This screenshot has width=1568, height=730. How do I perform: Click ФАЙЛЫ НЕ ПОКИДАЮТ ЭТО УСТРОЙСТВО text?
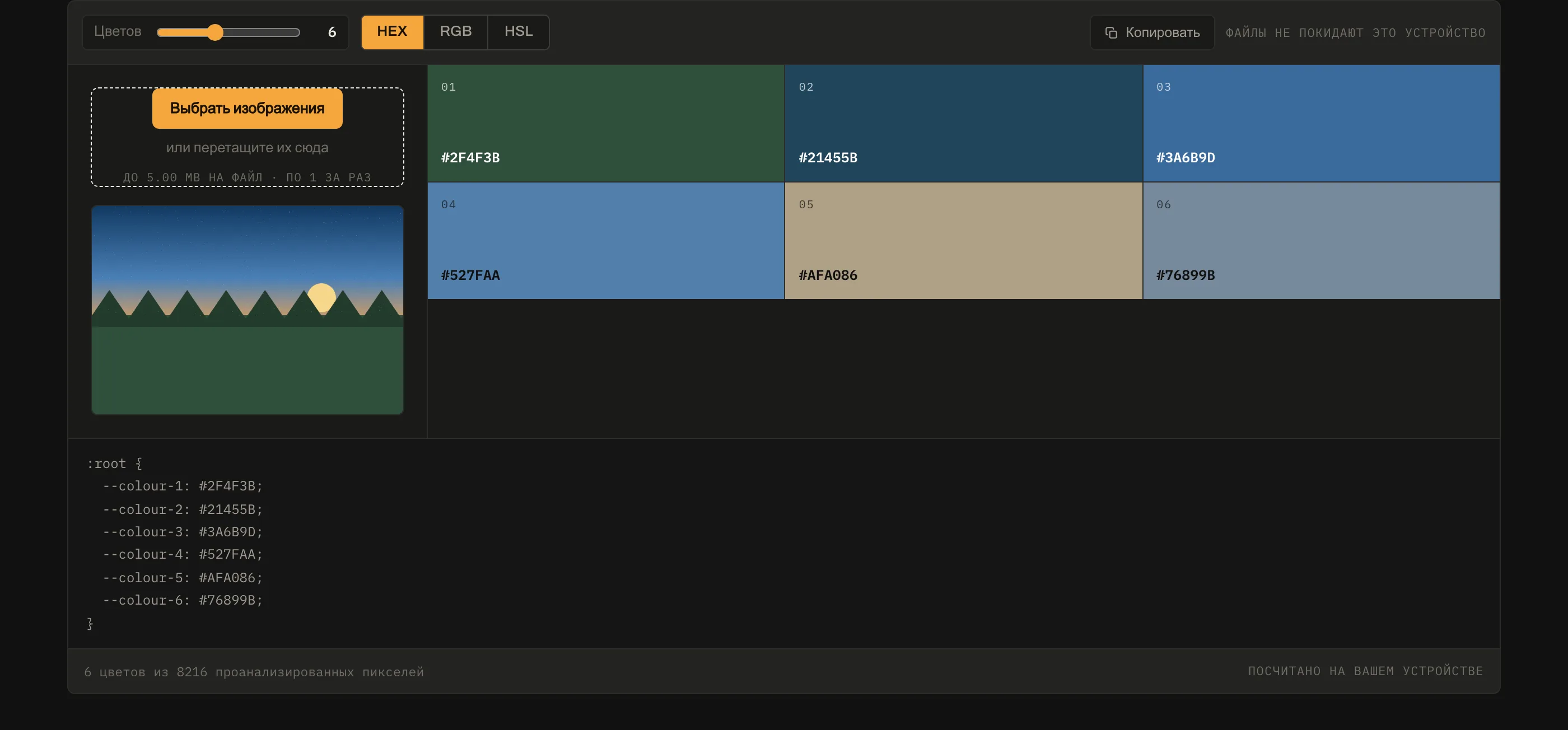click(x=1356, y=33)
